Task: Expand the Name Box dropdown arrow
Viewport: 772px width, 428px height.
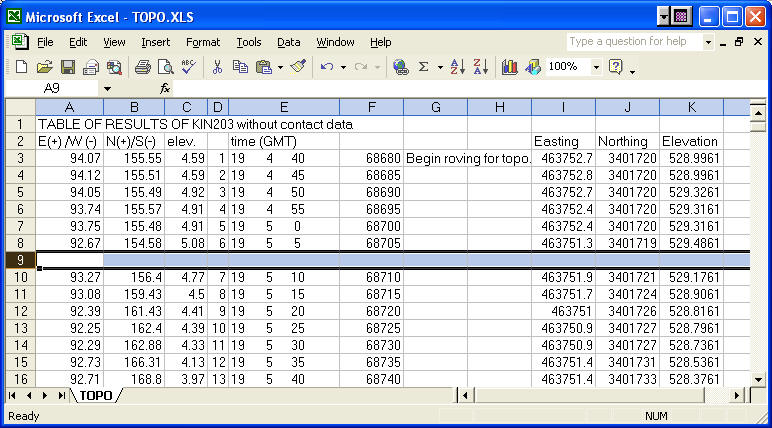Action: tap(107, 88)
